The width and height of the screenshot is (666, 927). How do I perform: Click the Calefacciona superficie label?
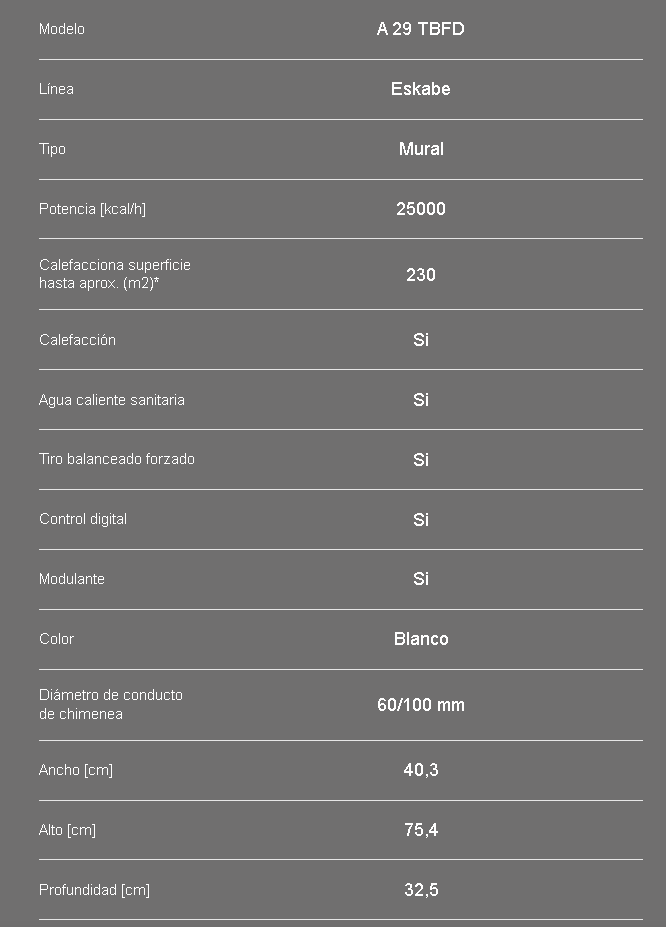click(x=115, y=274)
